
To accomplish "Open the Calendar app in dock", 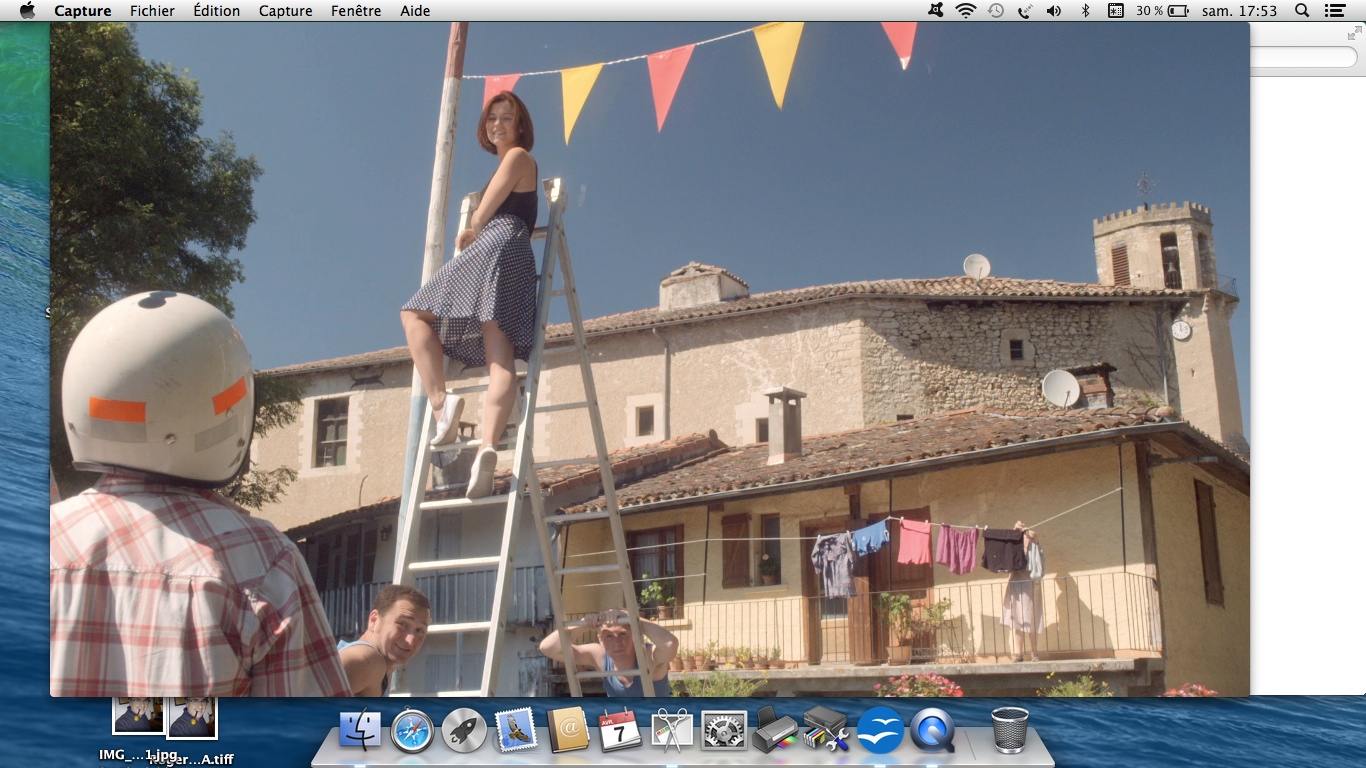I will pyautogui.click(x=620, y=730).
